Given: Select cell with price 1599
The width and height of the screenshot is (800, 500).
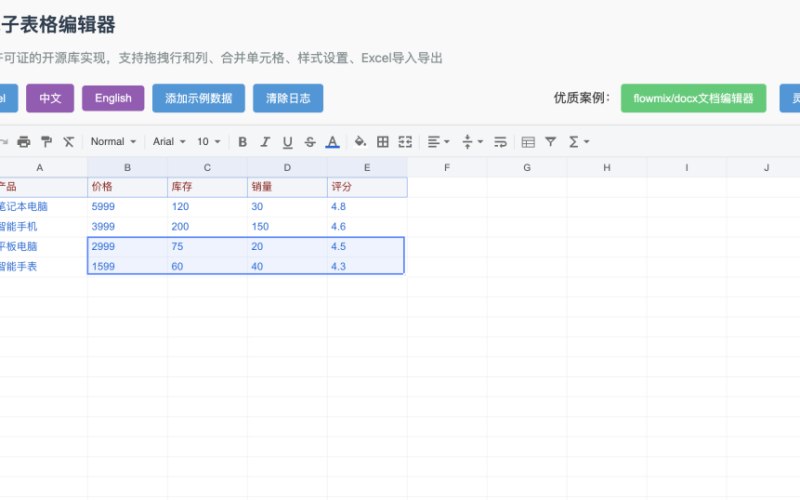Looking at the screenshot, I should click(127, 266).
